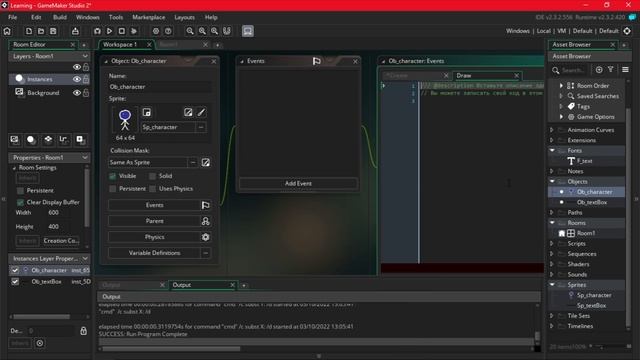Switch to the Workspace 1 tab
Image resolution: width=640 pixels, height=360 pixels.
[x=120, y=44]
